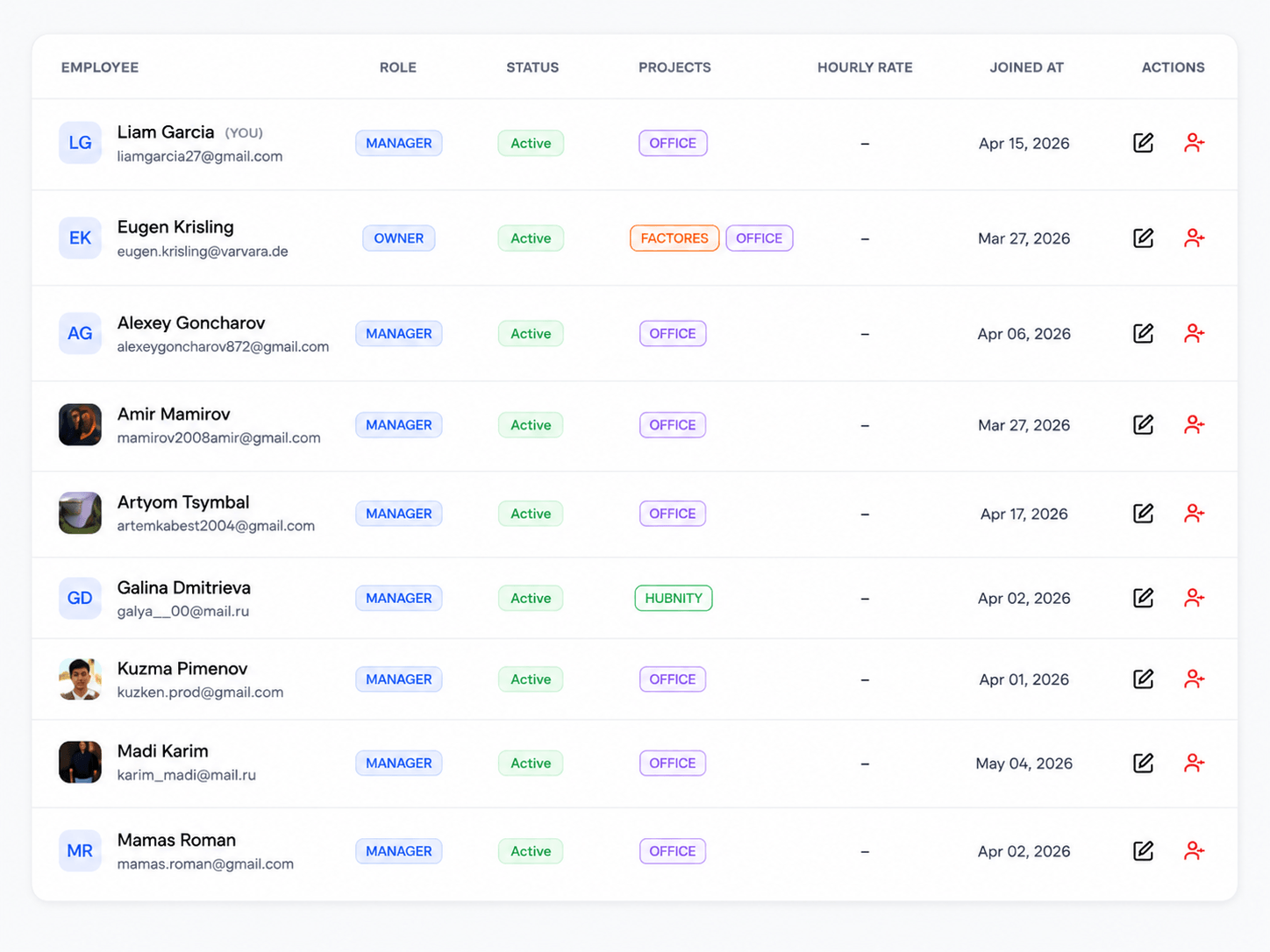This screenshot has width=1270, height=952.
Task: Click the GD initials avatar
Action: [80, 598]
